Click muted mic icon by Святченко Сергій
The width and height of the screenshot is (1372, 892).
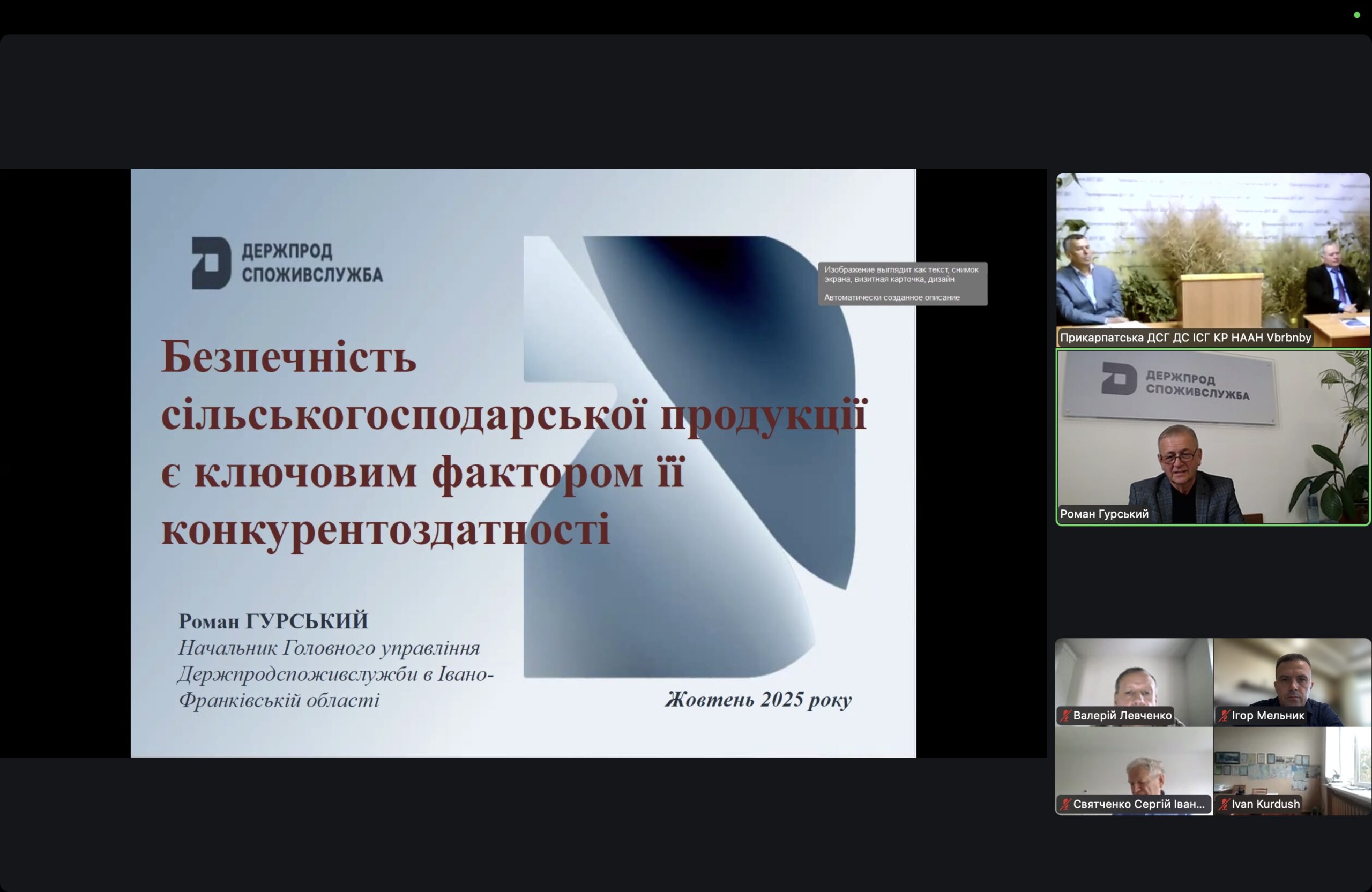coord(1065,805)
